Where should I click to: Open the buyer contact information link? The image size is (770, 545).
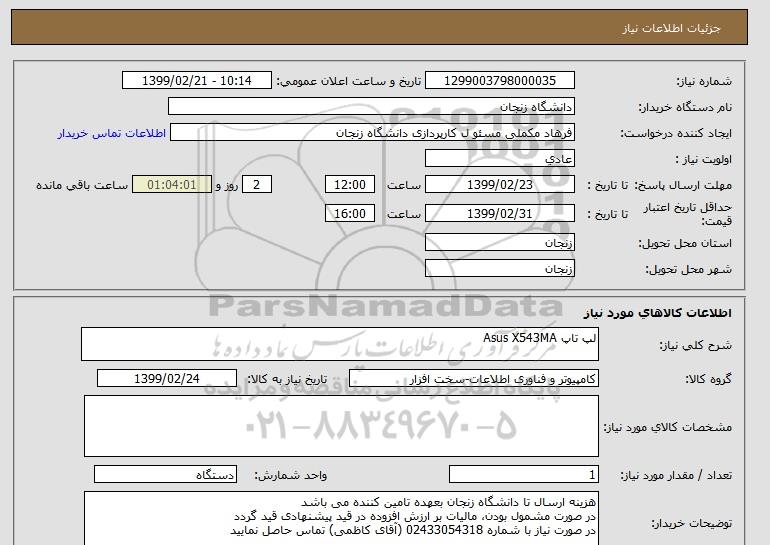(x=112, y=133)
